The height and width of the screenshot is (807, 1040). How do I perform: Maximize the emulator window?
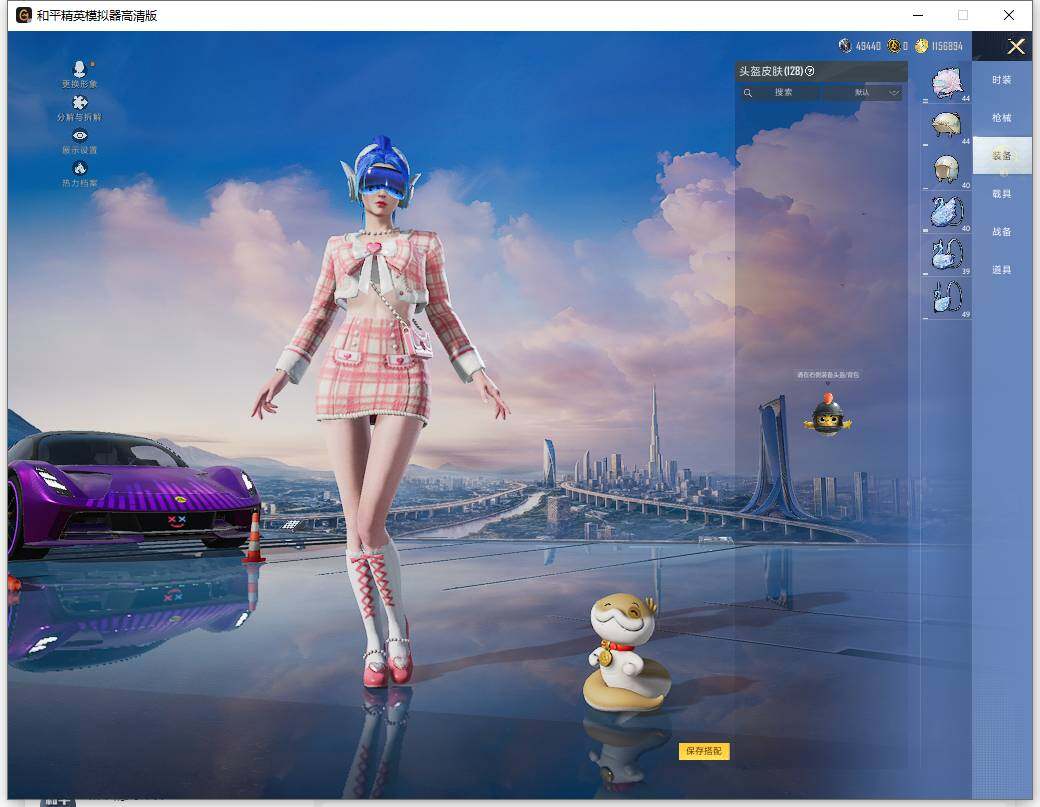pos(962,15)
